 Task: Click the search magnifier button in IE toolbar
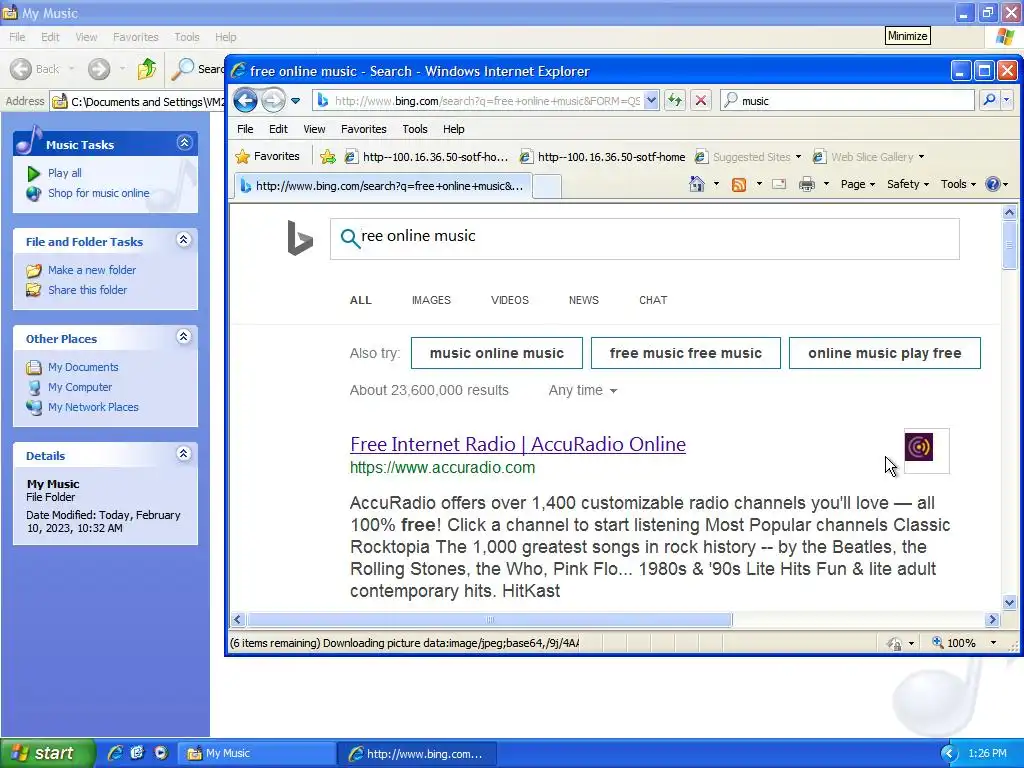tap(989, 100)
